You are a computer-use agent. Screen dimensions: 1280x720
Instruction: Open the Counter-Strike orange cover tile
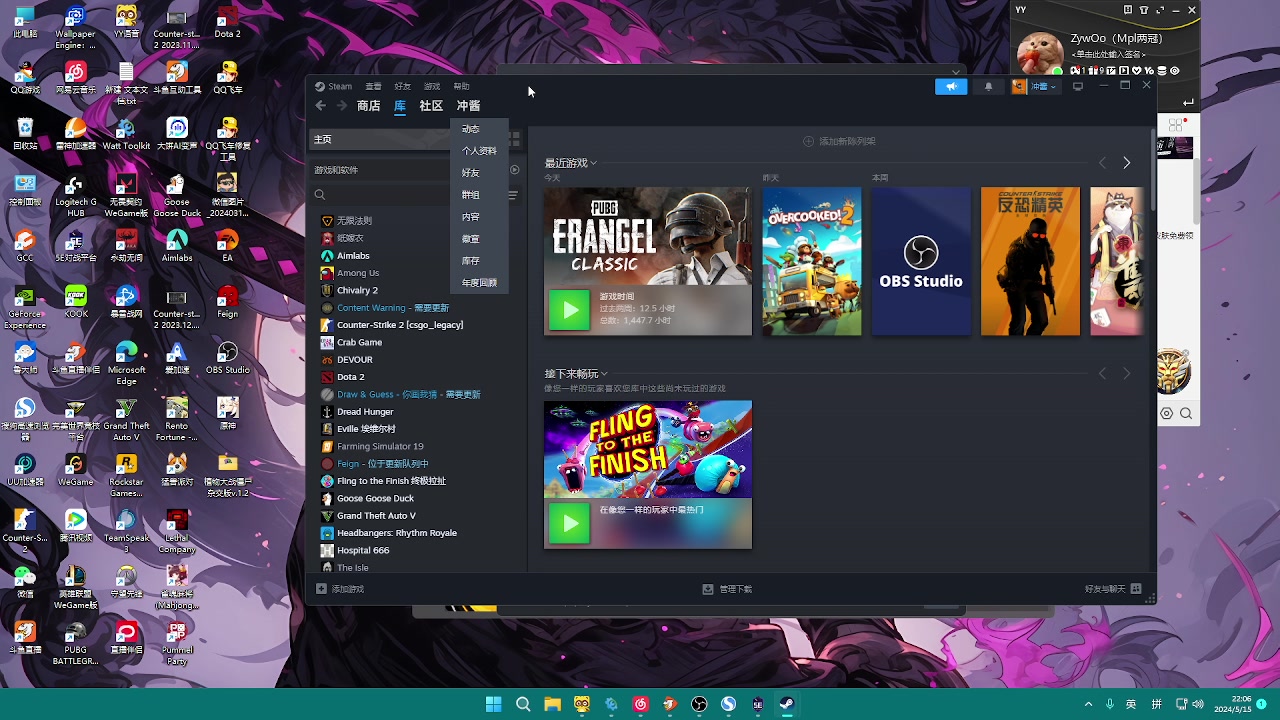coord(1030,261)
